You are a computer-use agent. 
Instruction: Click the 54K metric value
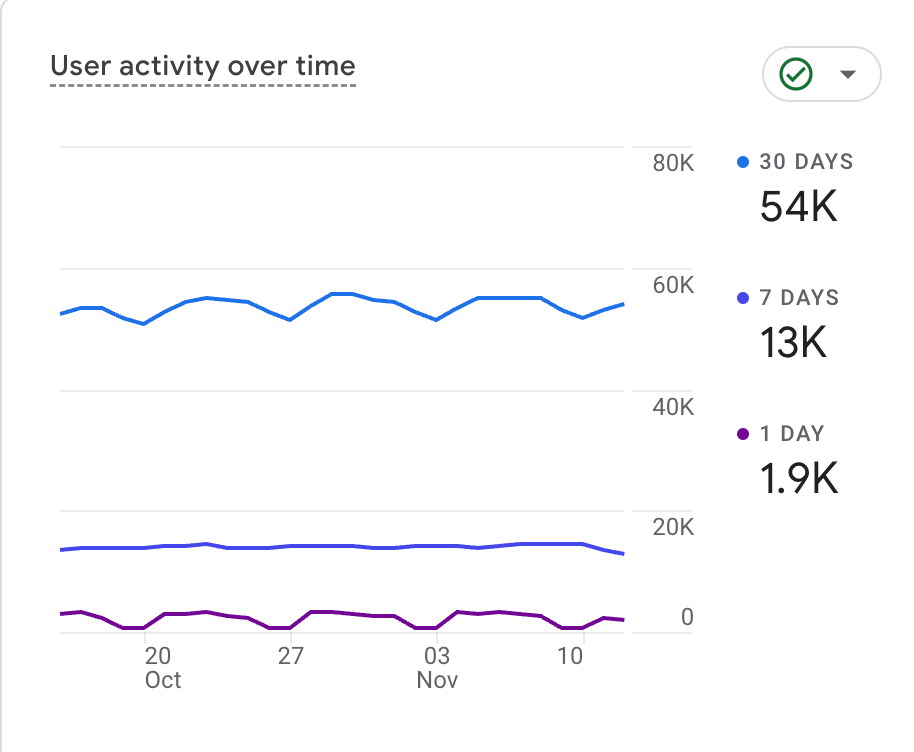point(798,207)
